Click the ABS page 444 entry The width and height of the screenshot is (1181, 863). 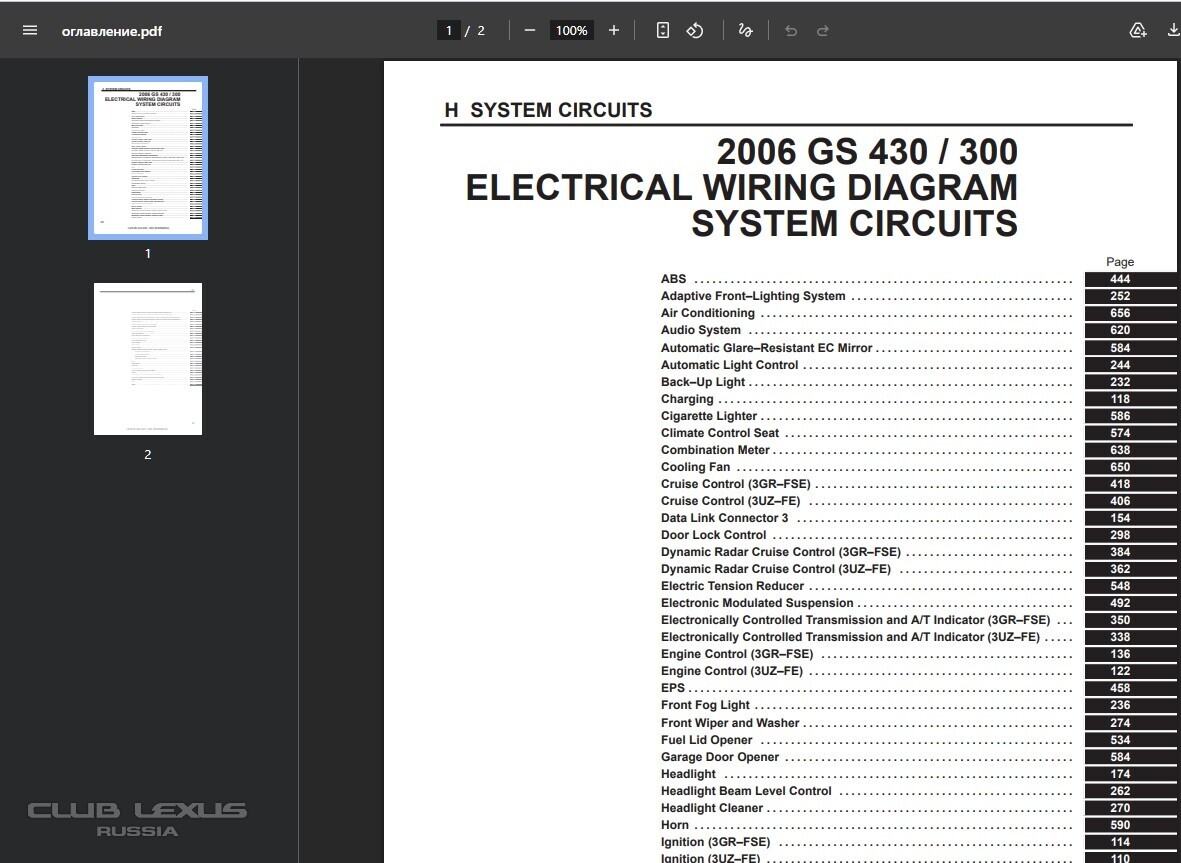pyautogui.click(x=674, y=280)
